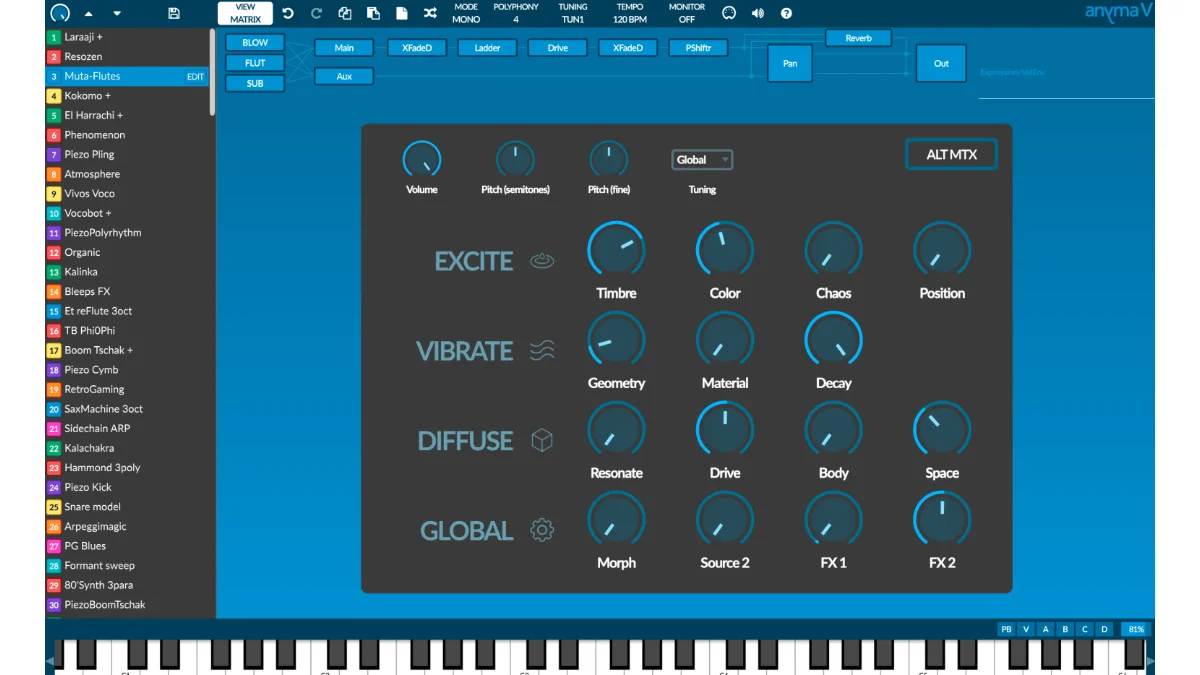
Task: Click the EXCITE section icon
Action: click(x=542, y=261)
